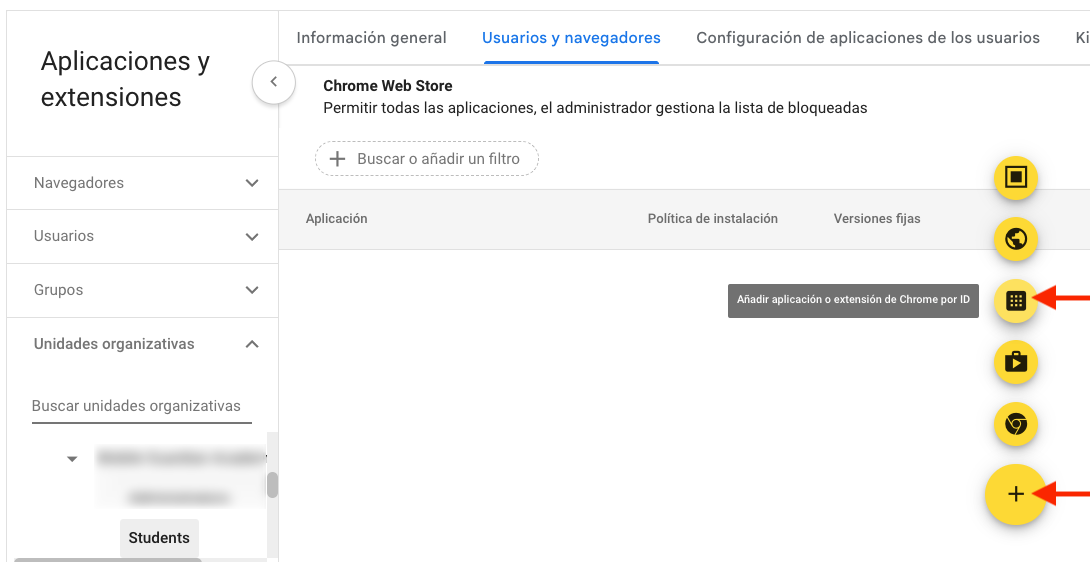Click the topmost yellow square kiosk icon
Viewport: 1090px width, 562px height.
pos(1015,178)
